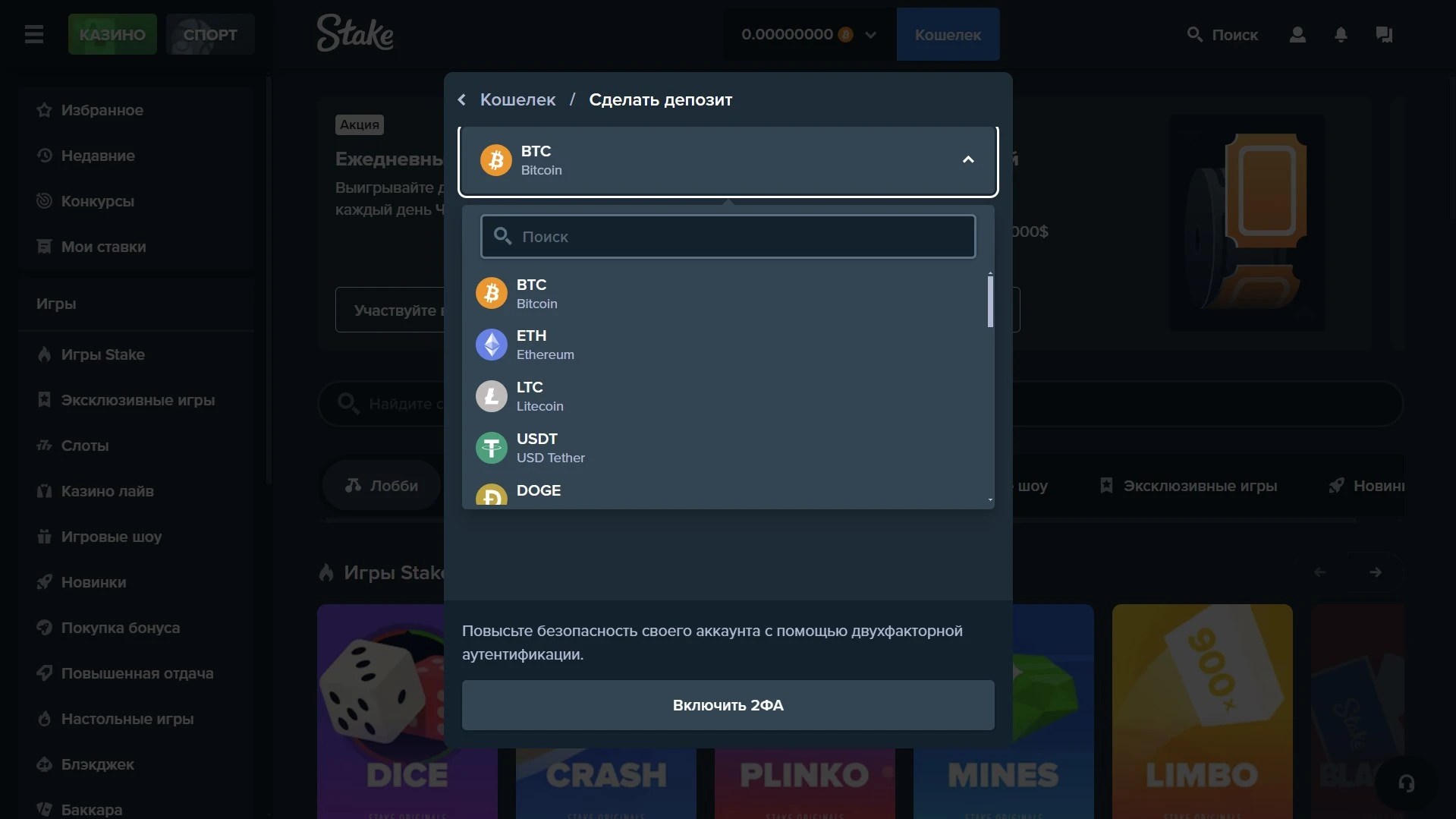Open the LIMBO game thumbnail
The height and width of the screenshot is (819, 1456).
(1202, 711)
